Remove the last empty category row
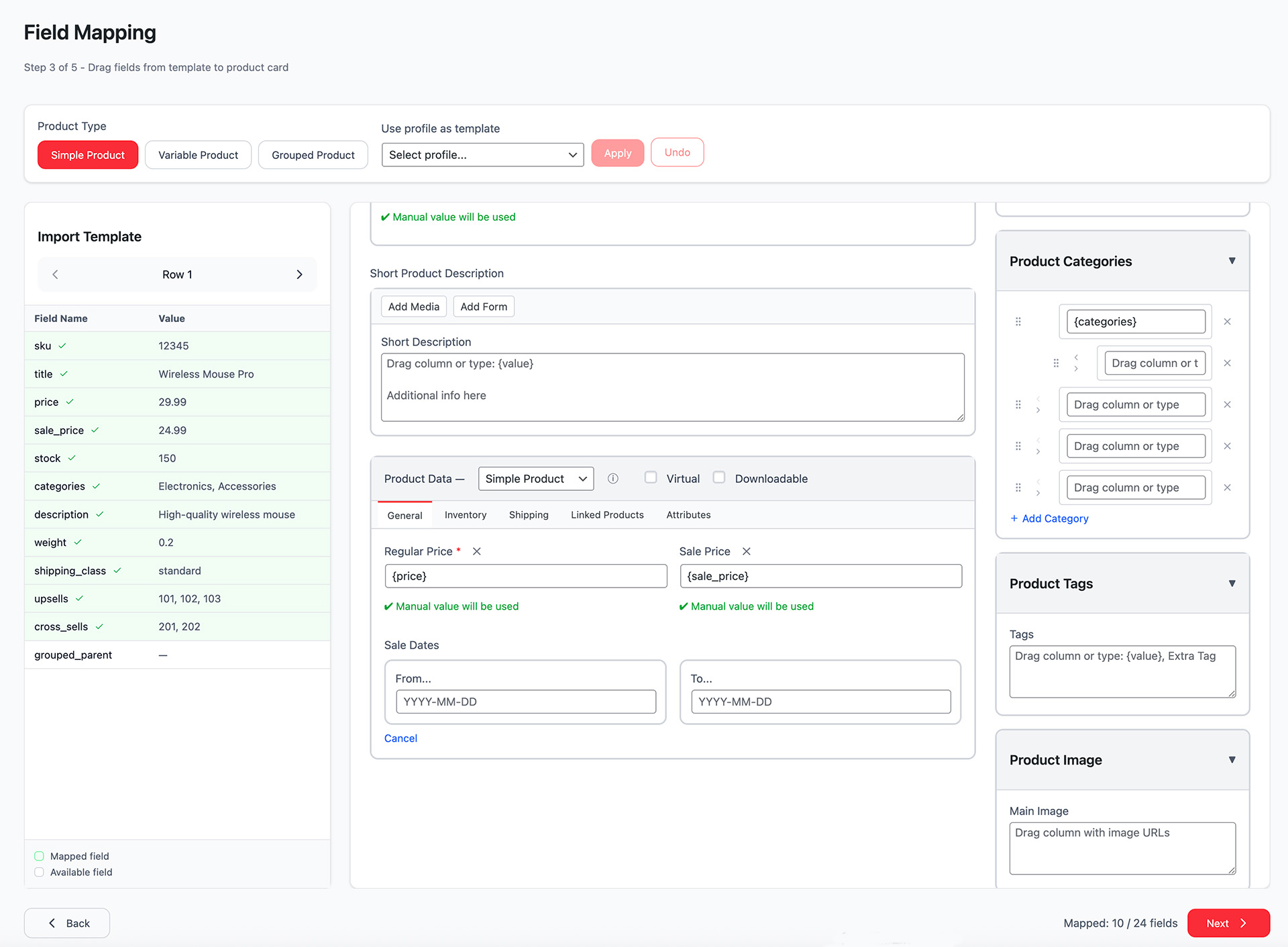Viewport: 1288px width, 947px height. pos(1227,488)
